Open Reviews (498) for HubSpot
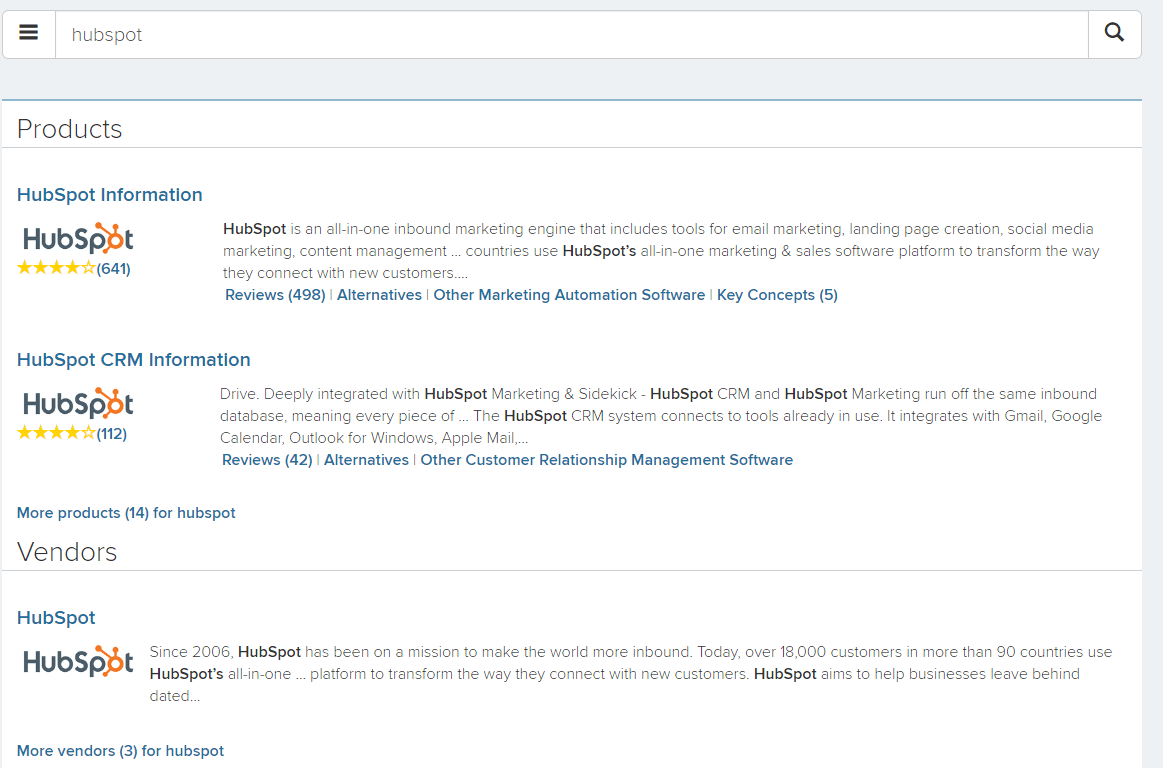This screenshot has height=768, width=1163. pos(275,295)
